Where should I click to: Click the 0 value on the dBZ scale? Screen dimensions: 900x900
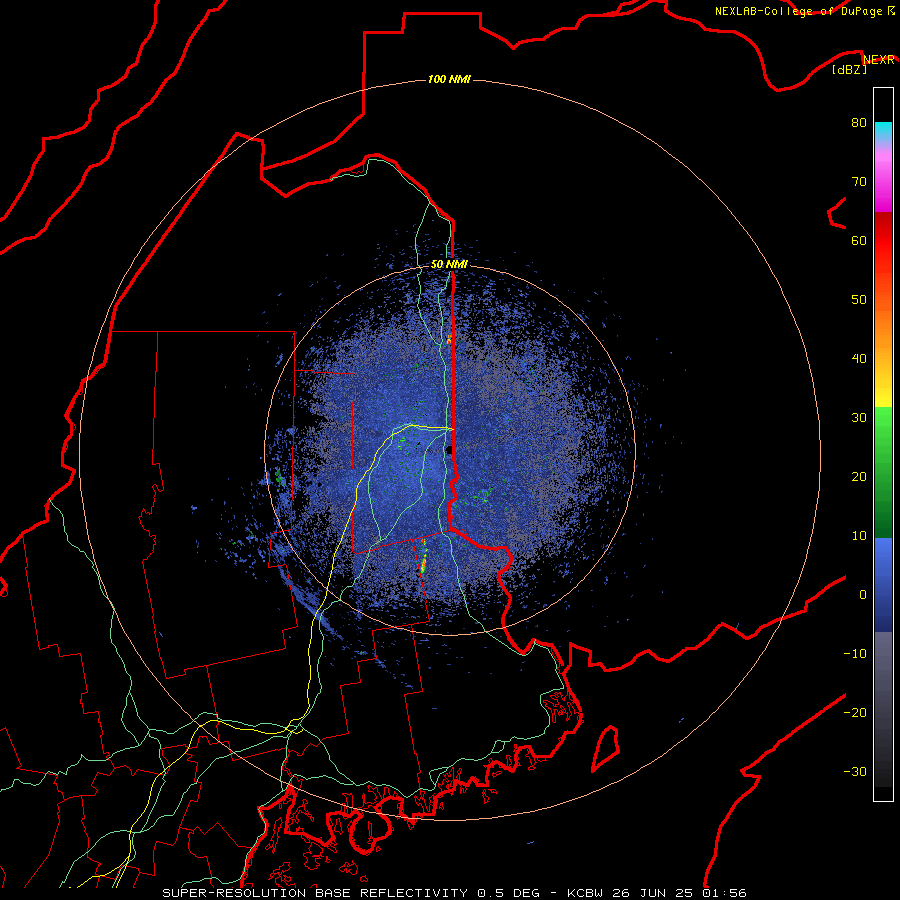[x=863, y=595]
